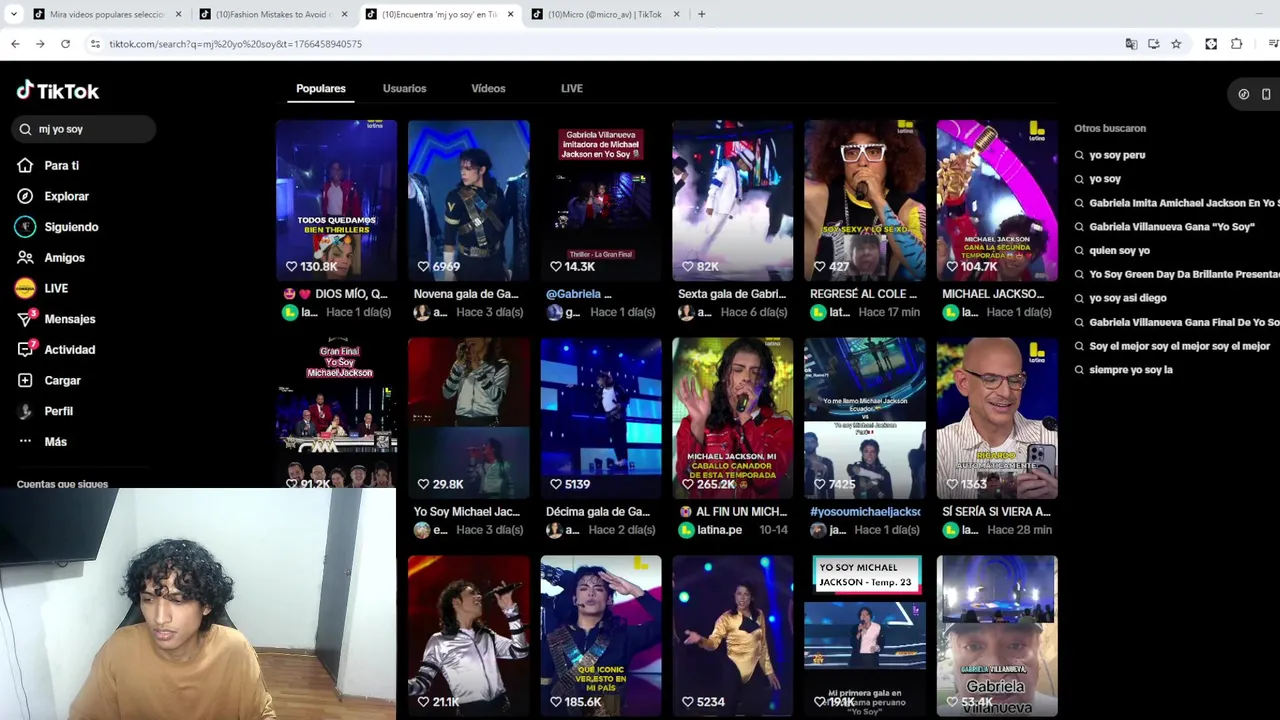The height and width of the screenshot is (720, 1280).
Task: Open Mensajes icon with notification badge
Action: (x=26, y=319)
